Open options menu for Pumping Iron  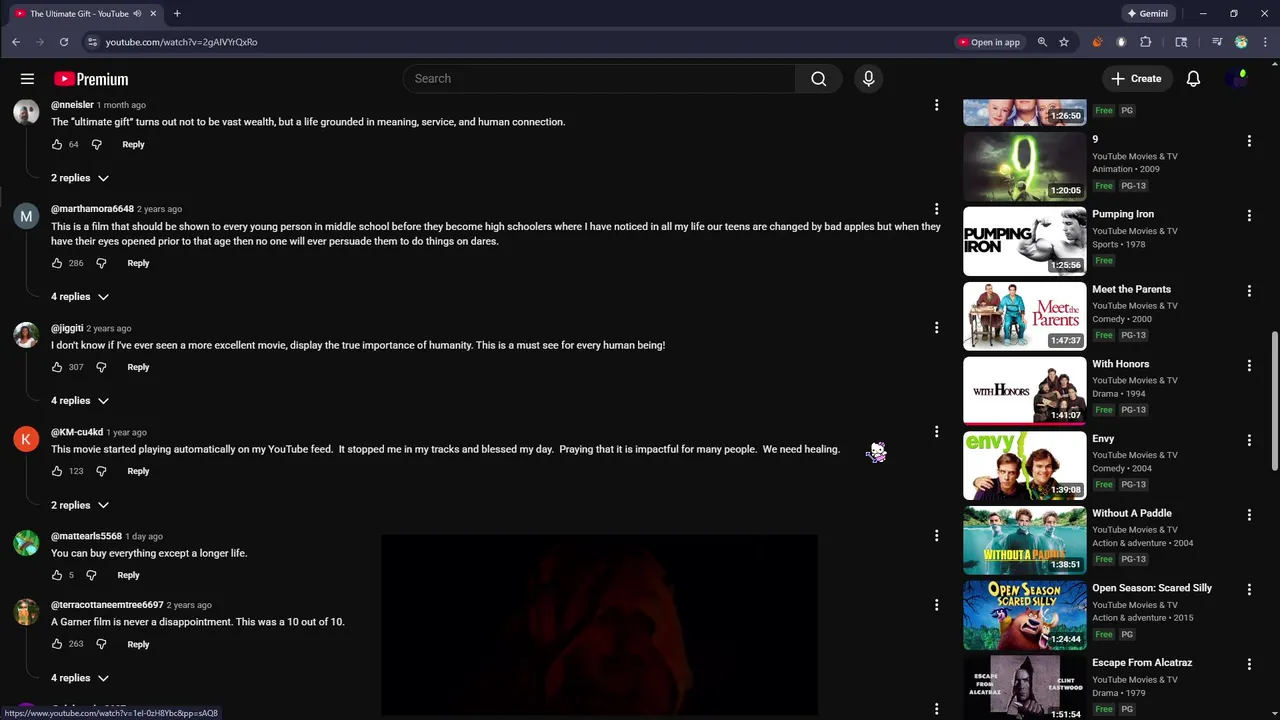coord(1249,216)
